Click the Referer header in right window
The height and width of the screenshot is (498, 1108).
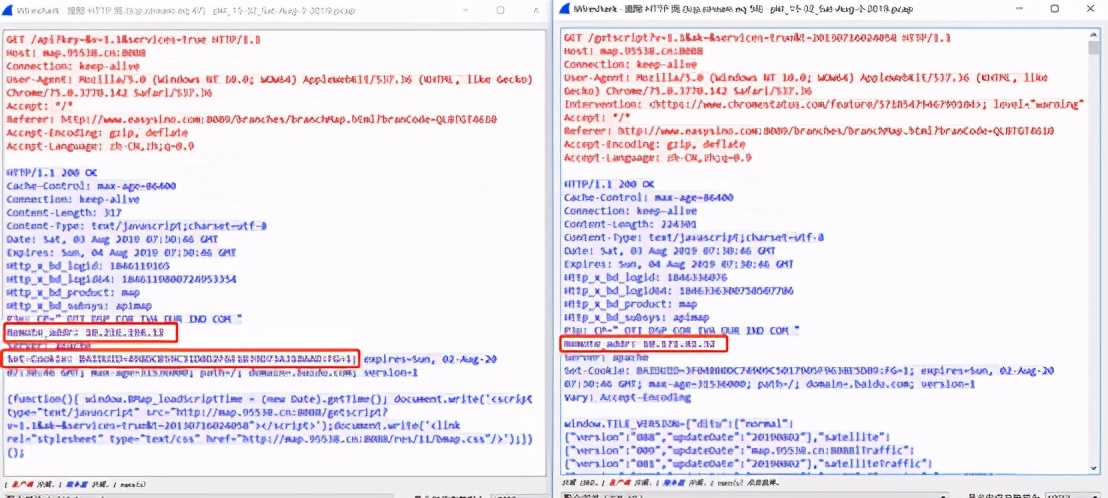[x=809, y=130]
